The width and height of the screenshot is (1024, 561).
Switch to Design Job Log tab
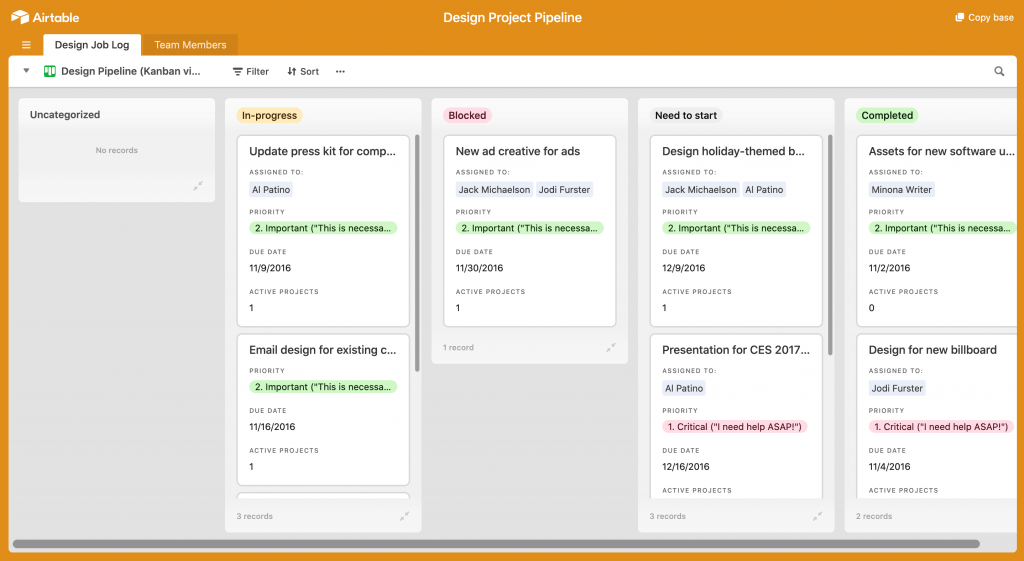coord(92,45)
